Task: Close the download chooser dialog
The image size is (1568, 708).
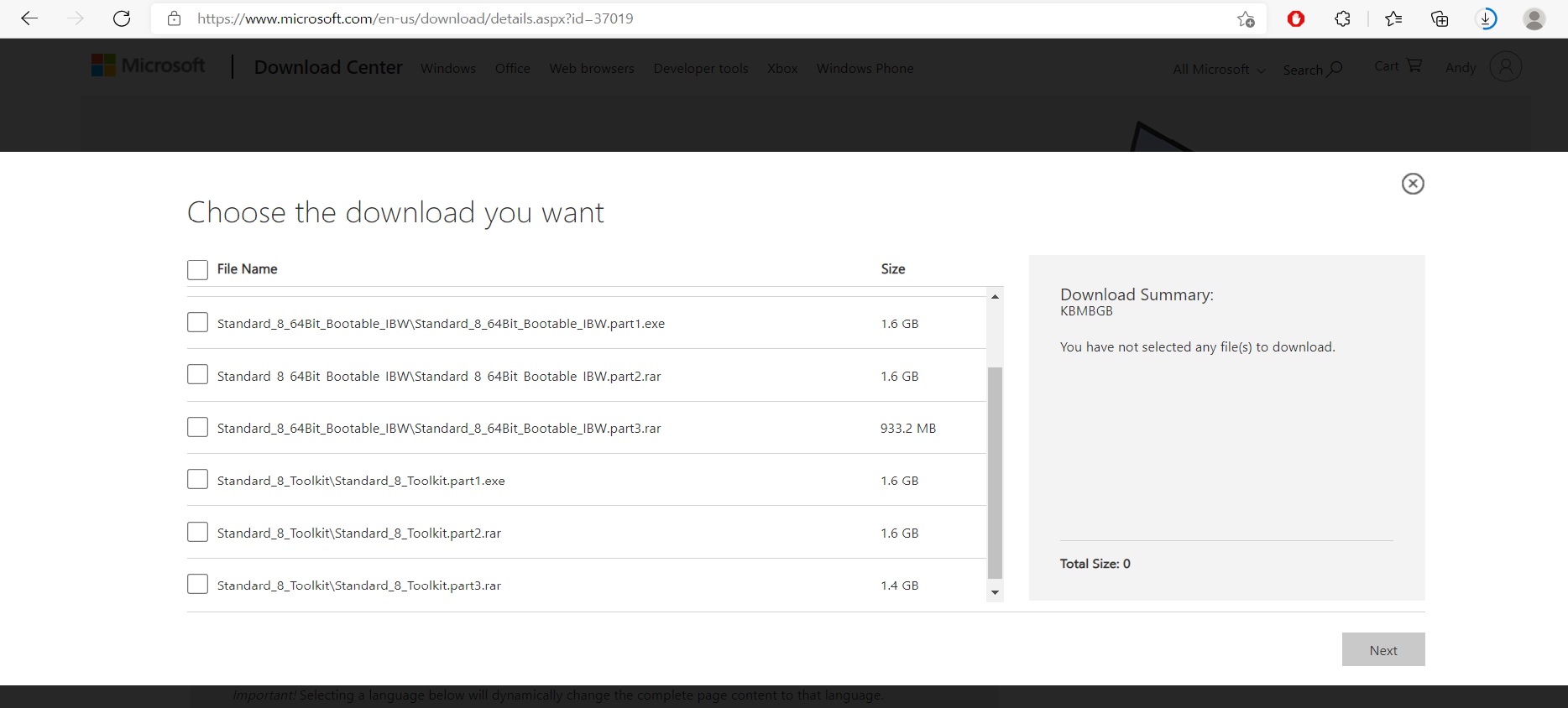Action: coord(1413,184)
